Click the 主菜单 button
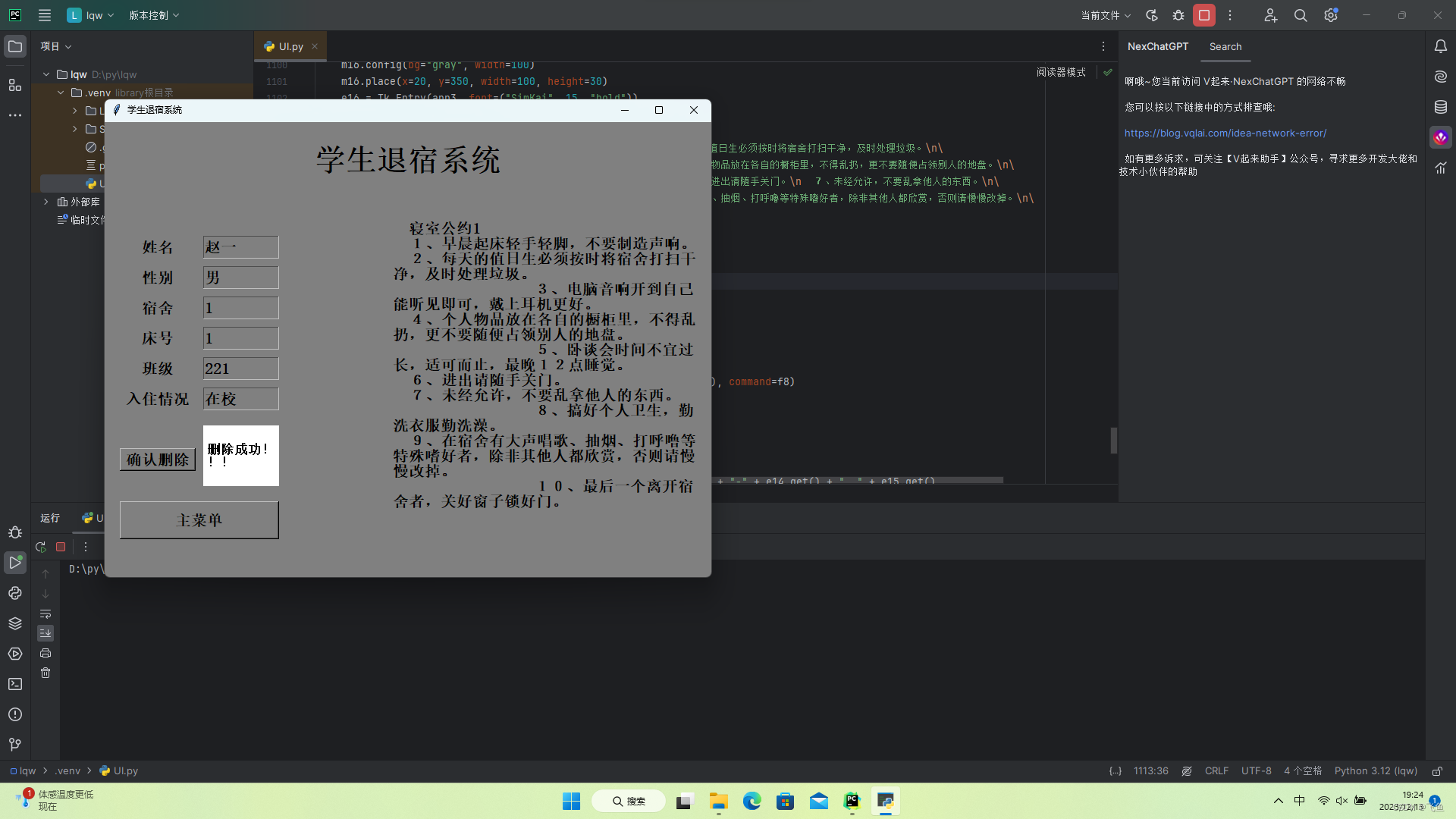Screen dimensions: 1456x819 point(199,520)
